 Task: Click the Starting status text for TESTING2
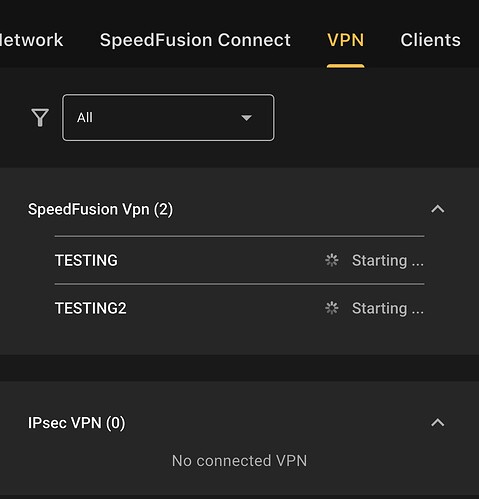pos(388,309)
